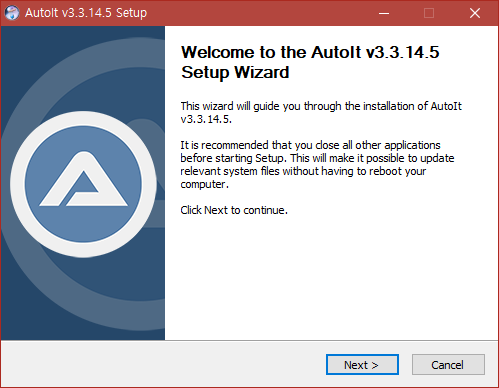Cancel the AutoIt setup
Screen dimensions: 499x388
(448, 364)
